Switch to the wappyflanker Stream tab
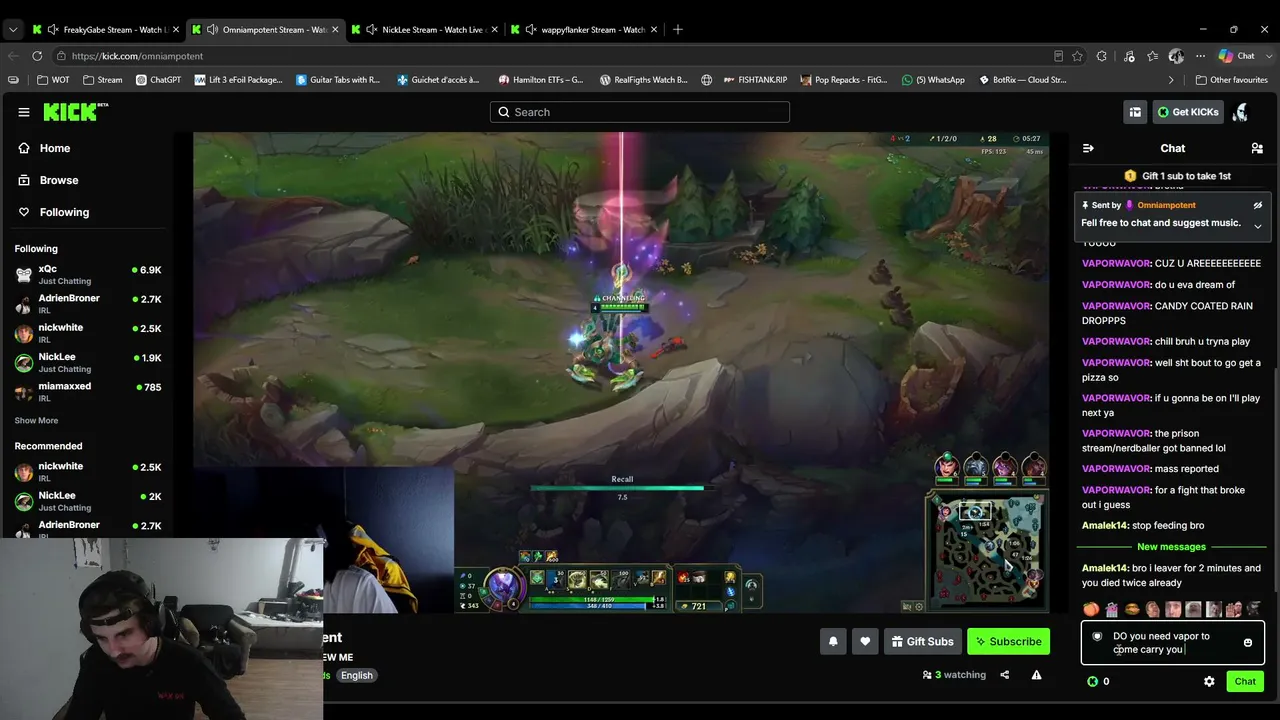 (584, 30)
